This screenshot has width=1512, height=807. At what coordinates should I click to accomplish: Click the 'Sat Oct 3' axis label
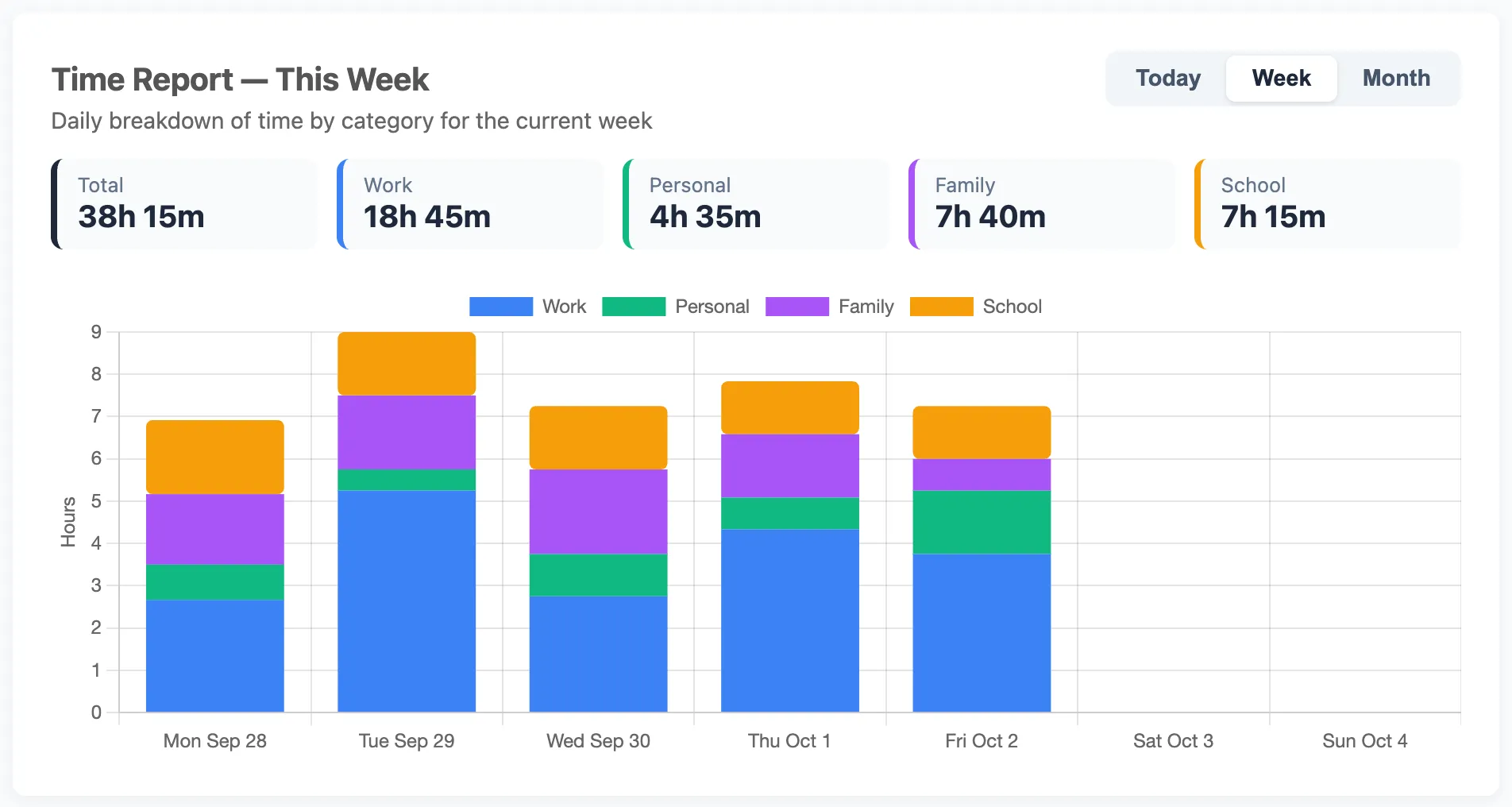[x=1174, y=741]
